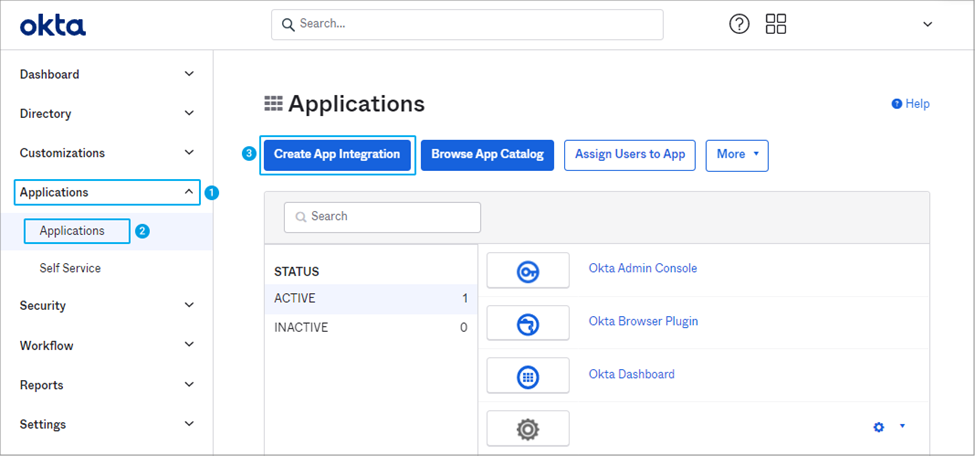The image size is (975, 456).
Task: Click Create App Integration button
Action: pyautogui.click(x=337, y=154)
